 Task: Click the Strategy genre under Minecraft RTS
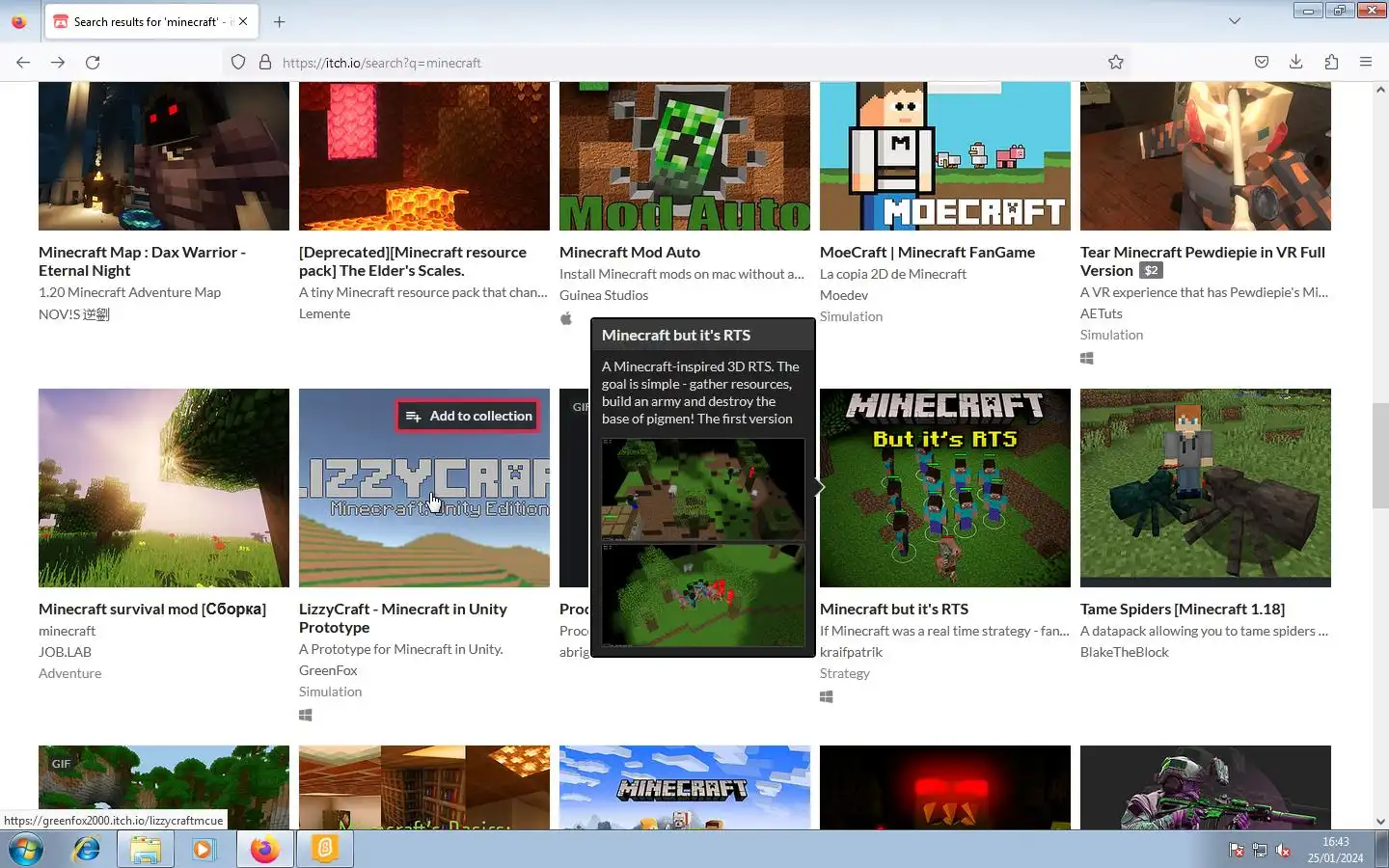845,673
